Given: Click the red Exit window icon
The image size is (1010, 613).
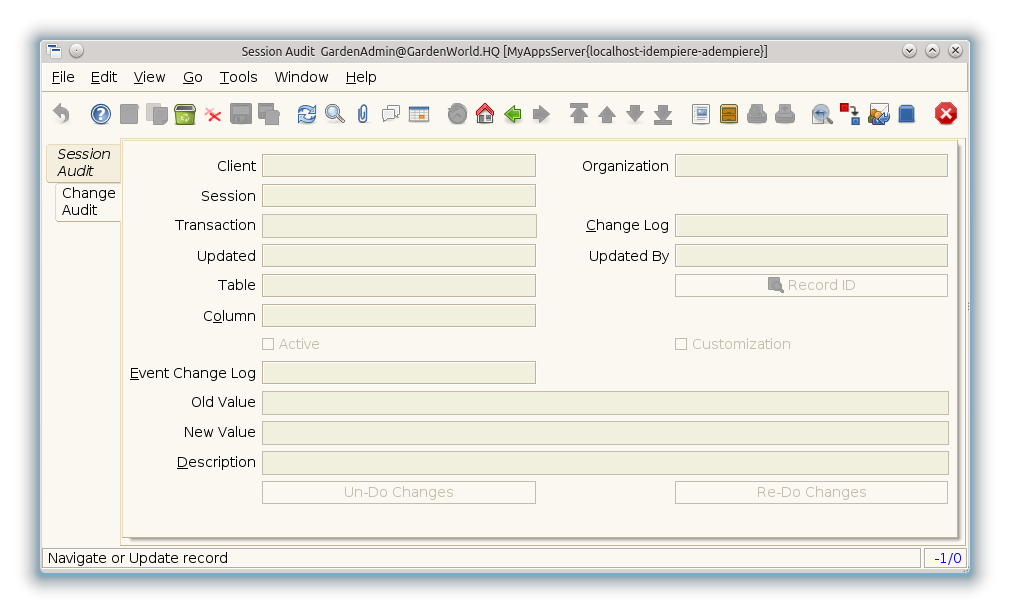Looking at the screenshot, I should tap(946, 114).
